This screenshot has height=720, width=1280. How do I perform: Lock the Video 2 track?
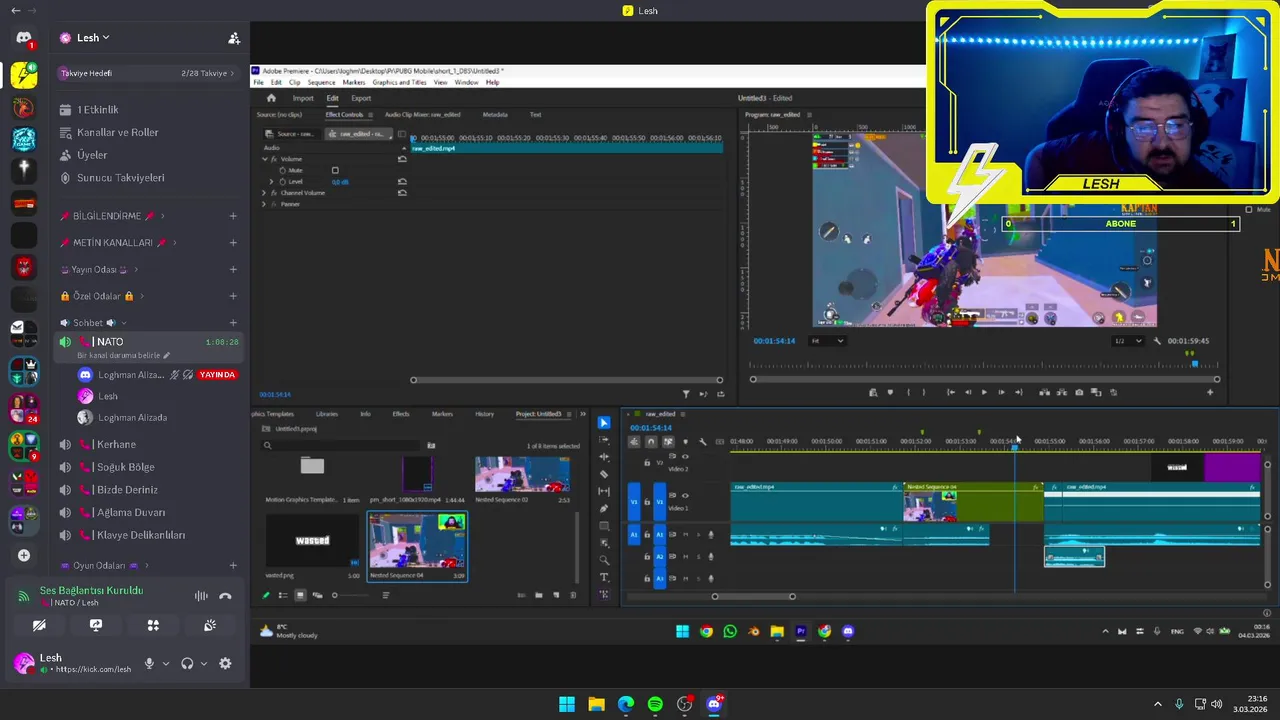tap(647, 463)
